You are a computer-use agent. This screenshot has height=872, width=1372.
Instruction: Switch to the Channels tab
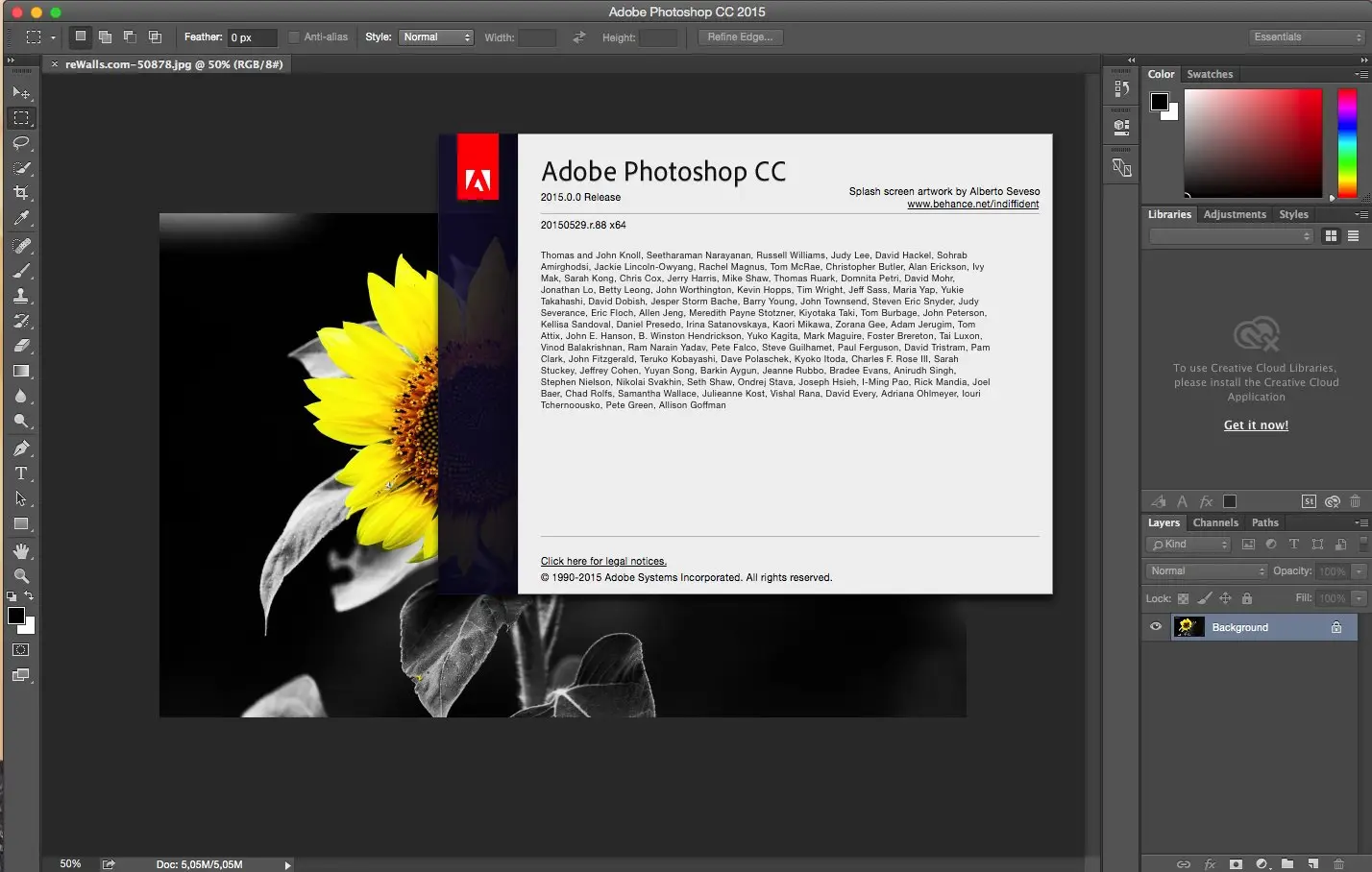[x=1215, y=522]
